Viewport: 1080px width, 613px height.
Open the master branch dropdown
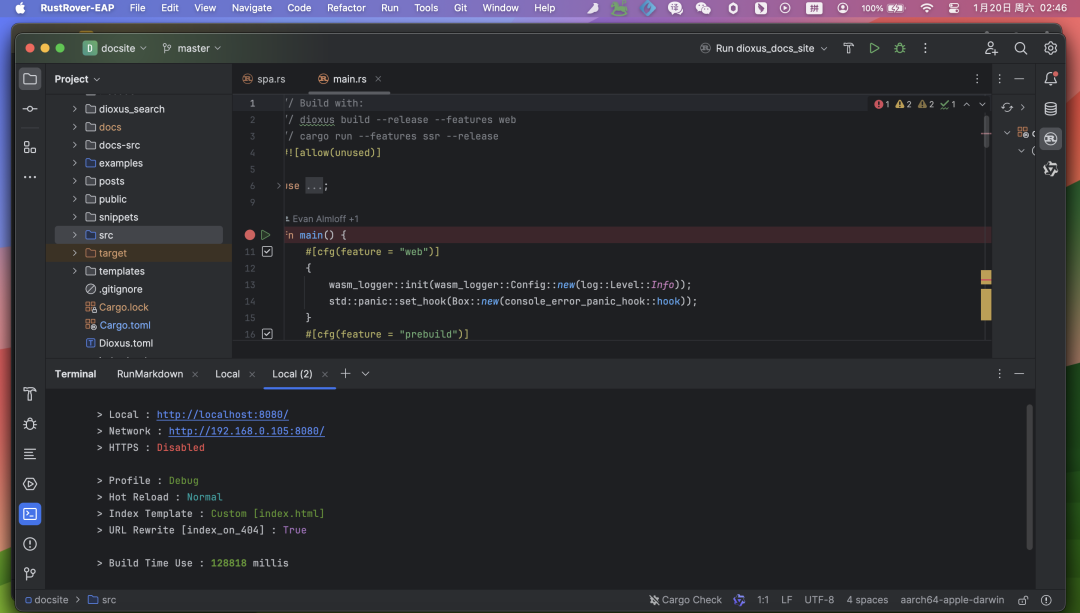pos(192,48)
